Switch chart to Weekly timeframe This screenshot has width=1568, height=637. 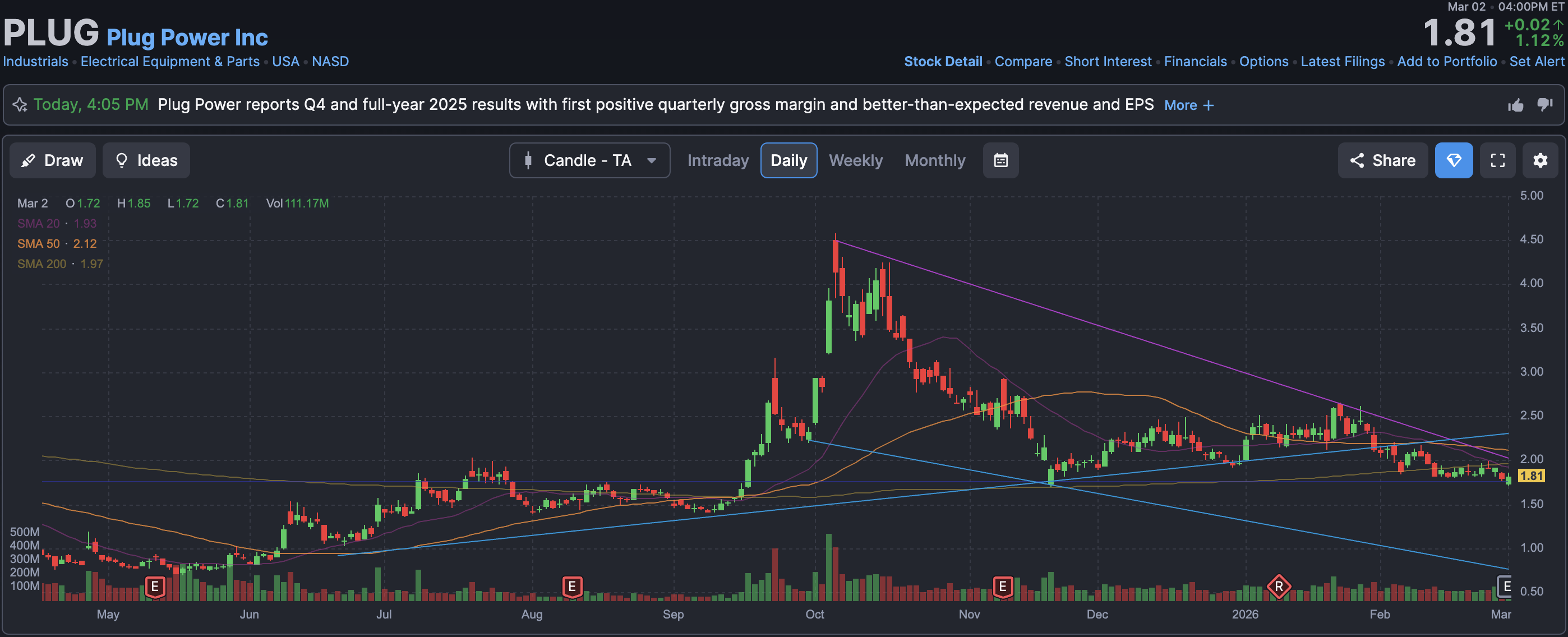(x=855, y=160)
